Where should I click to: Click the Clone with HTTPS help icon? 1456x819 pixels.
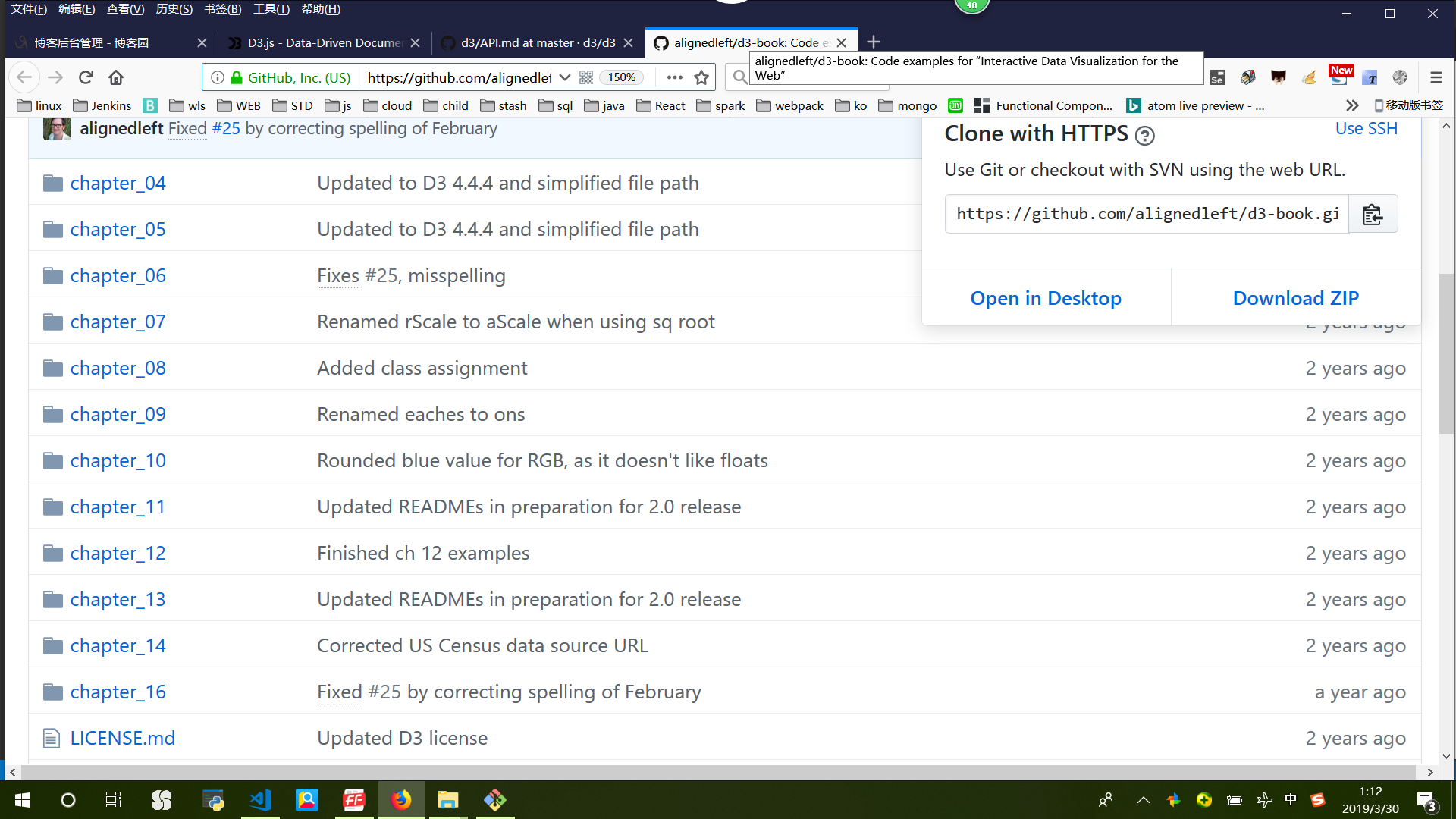coord(1144,136)
